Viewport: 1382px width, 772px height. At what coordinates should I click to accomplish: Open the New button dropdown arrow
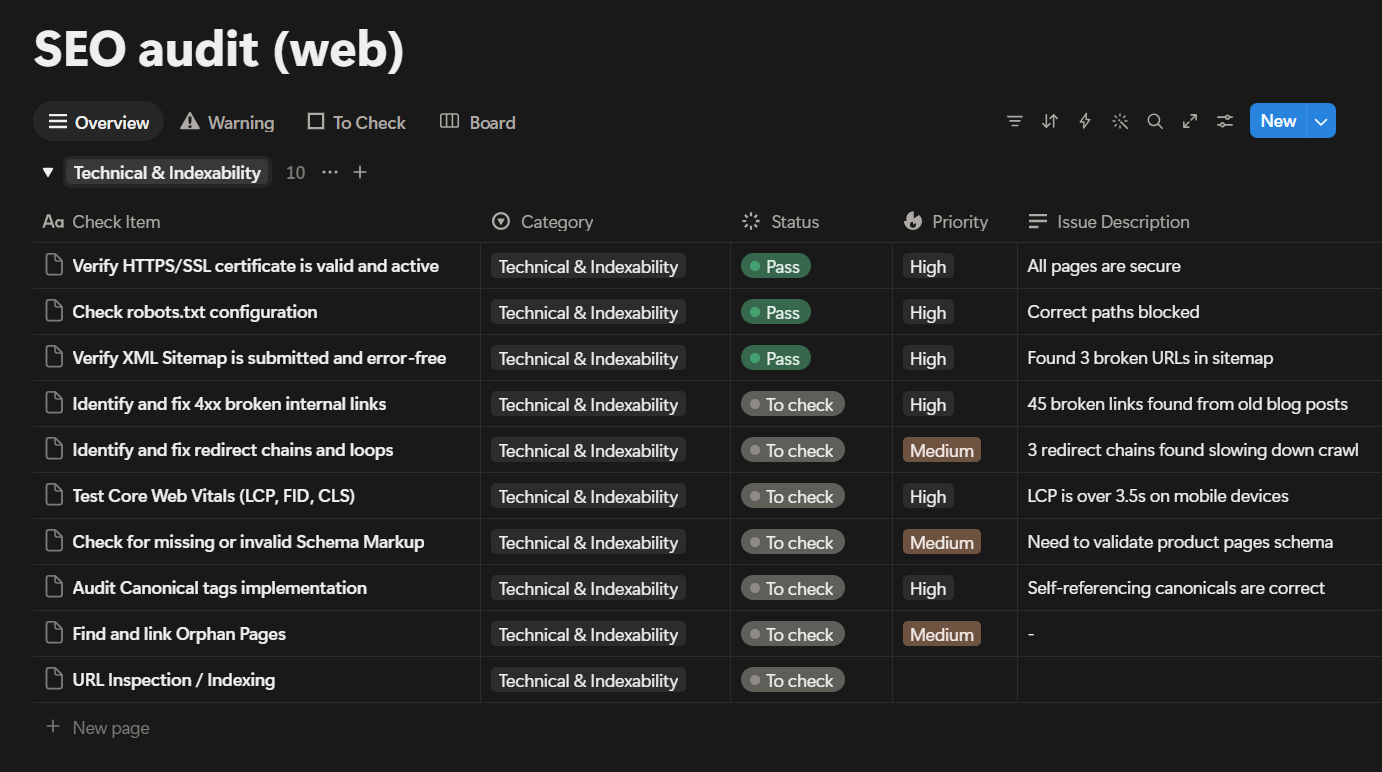(x=1321, y=121)
